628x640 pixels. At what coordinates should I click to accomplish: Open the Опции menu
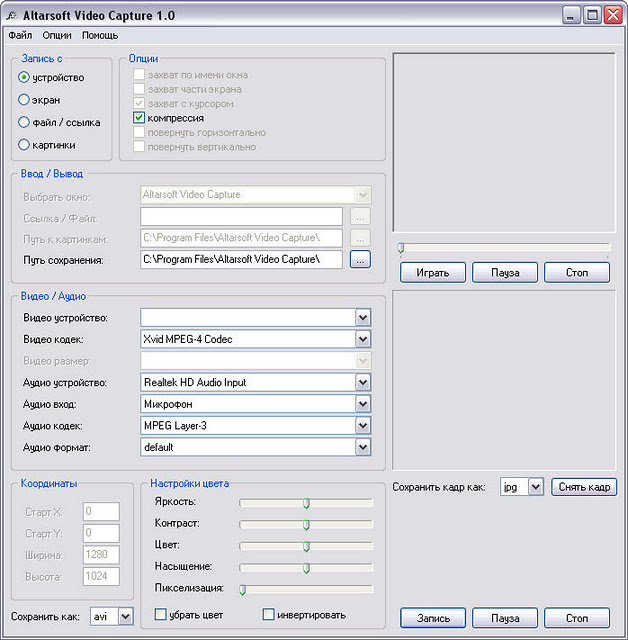(57, 35)
